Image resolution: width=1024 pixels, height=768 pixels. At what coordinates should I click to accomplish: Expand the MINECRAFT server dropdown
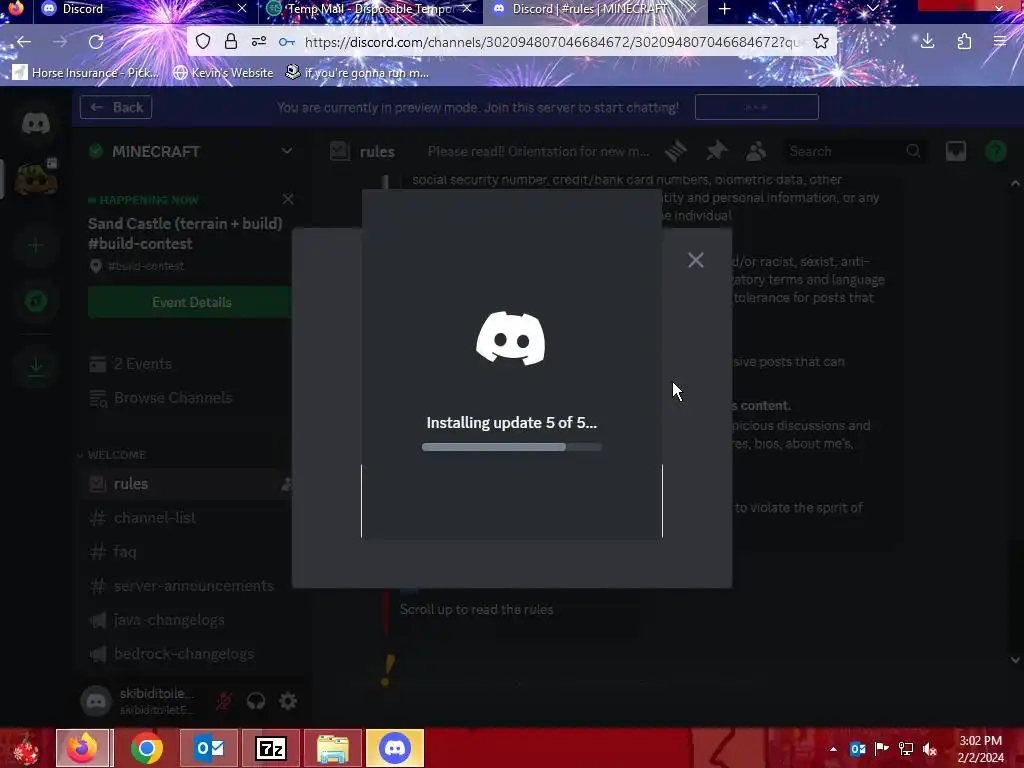(x=286, y=151)
